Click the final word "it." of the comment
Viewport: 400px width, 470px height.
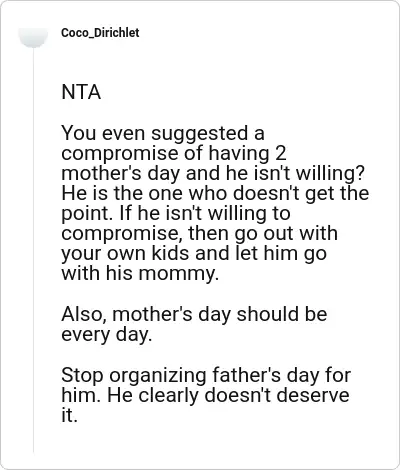click(69, 416)
